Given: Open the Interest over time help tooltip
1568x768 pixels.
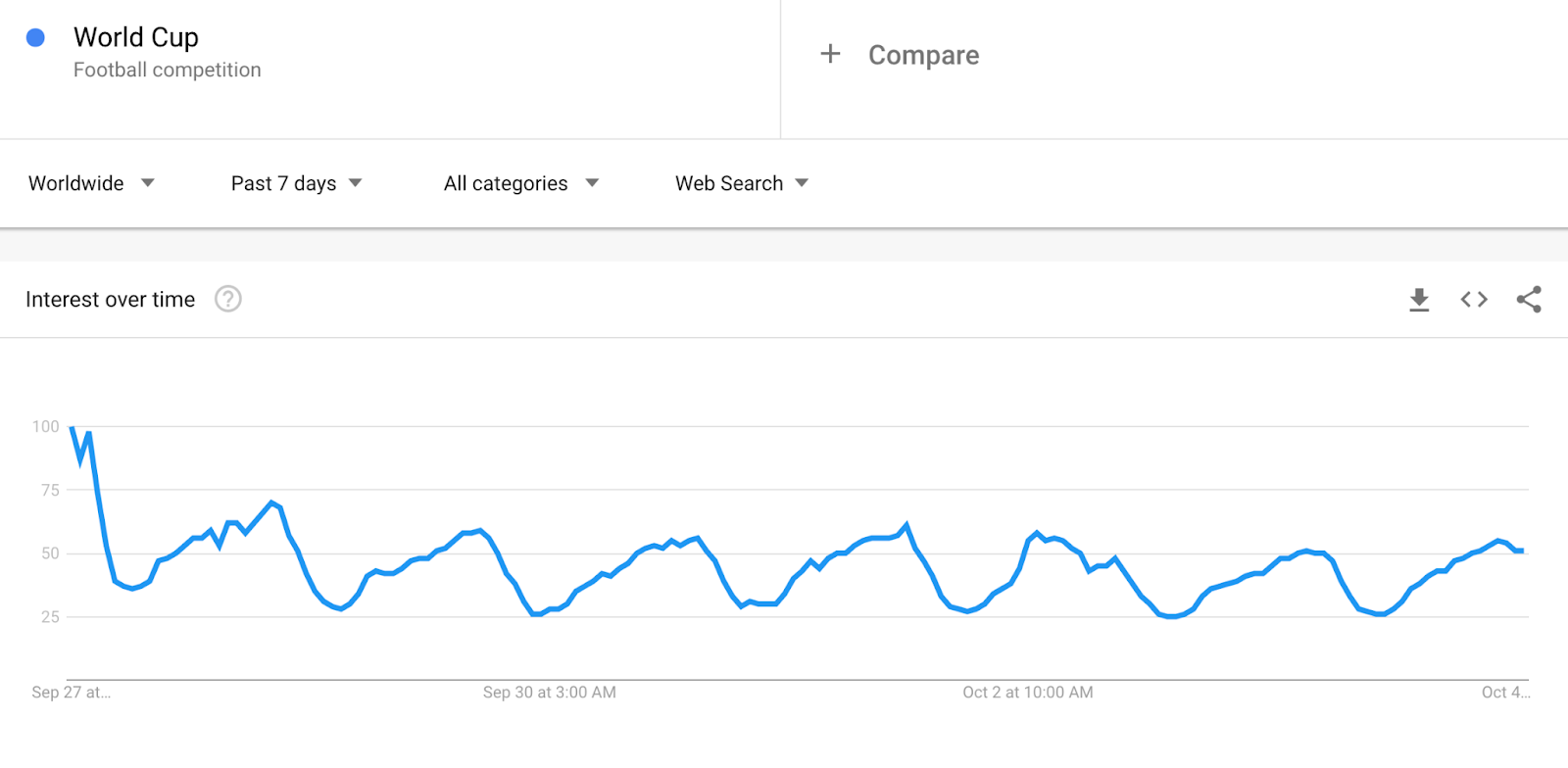Looking at the screenshot, I should [228, 299].
